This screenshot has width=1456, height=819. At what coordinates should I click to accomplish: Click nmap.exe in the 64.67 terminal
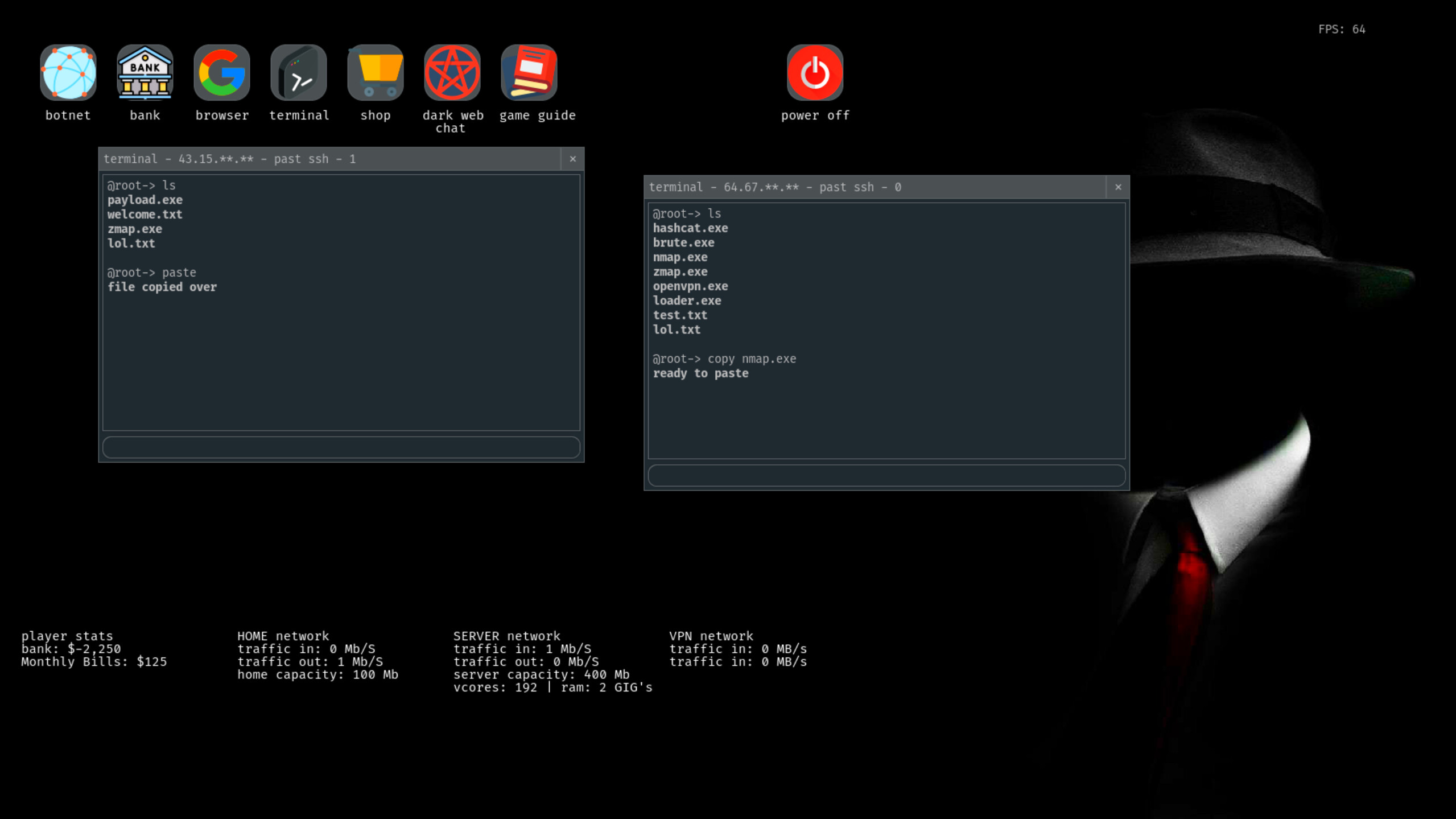pyautogui.click(x=680, y=257)
